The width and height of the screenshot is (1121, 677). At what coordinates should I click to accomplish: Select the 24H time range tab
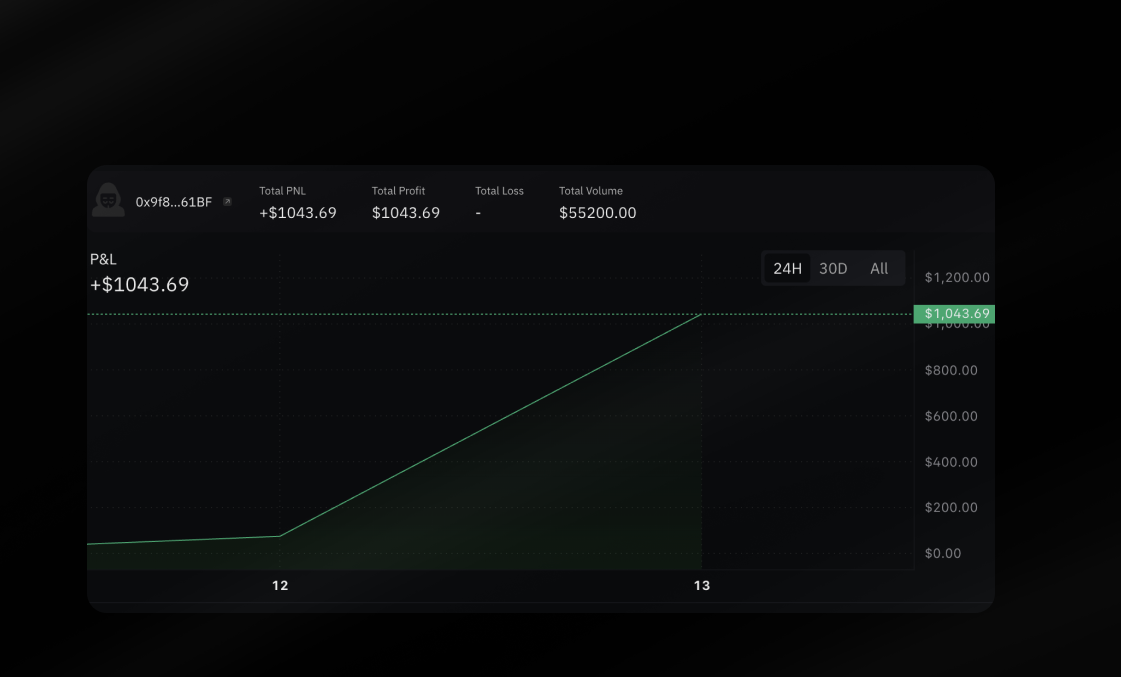pos(787,268)
